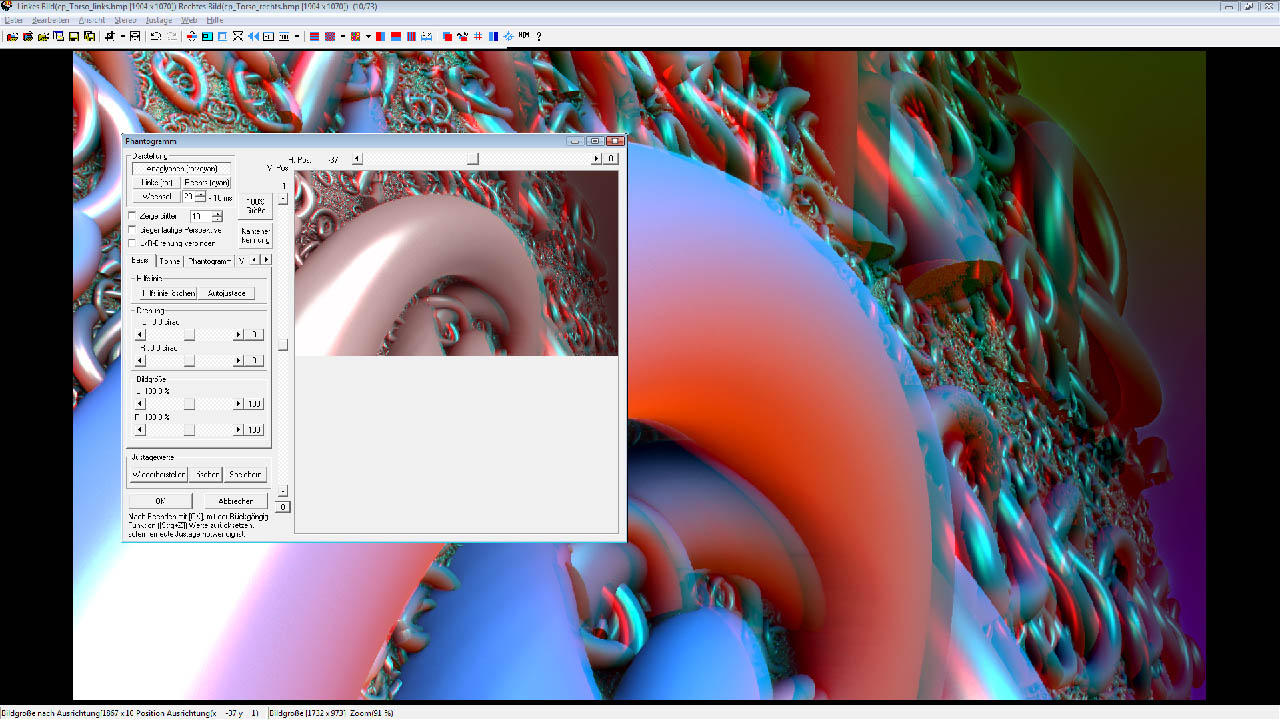Viewport: 1280px width, 720px height.
Task: Click the multicolor anaglyph grid toolbar icon
Action: click(x=355, y=36)
